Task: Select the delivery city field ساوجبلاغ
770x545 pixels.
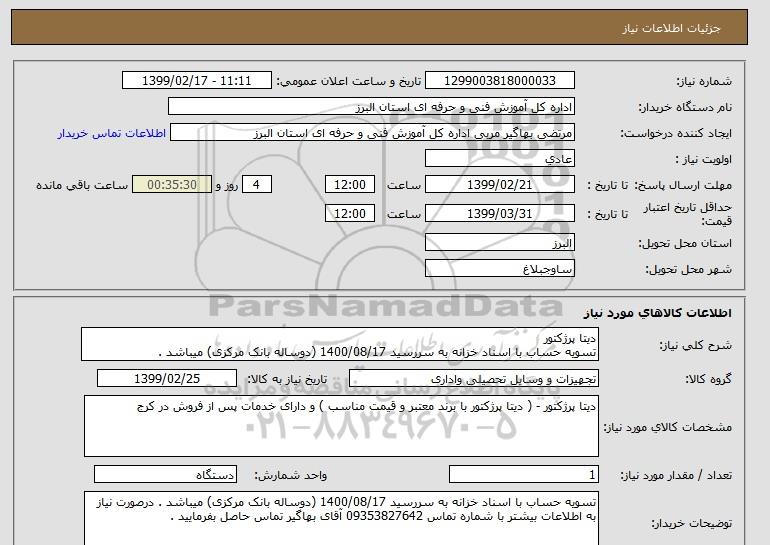Action: (499, 269)
